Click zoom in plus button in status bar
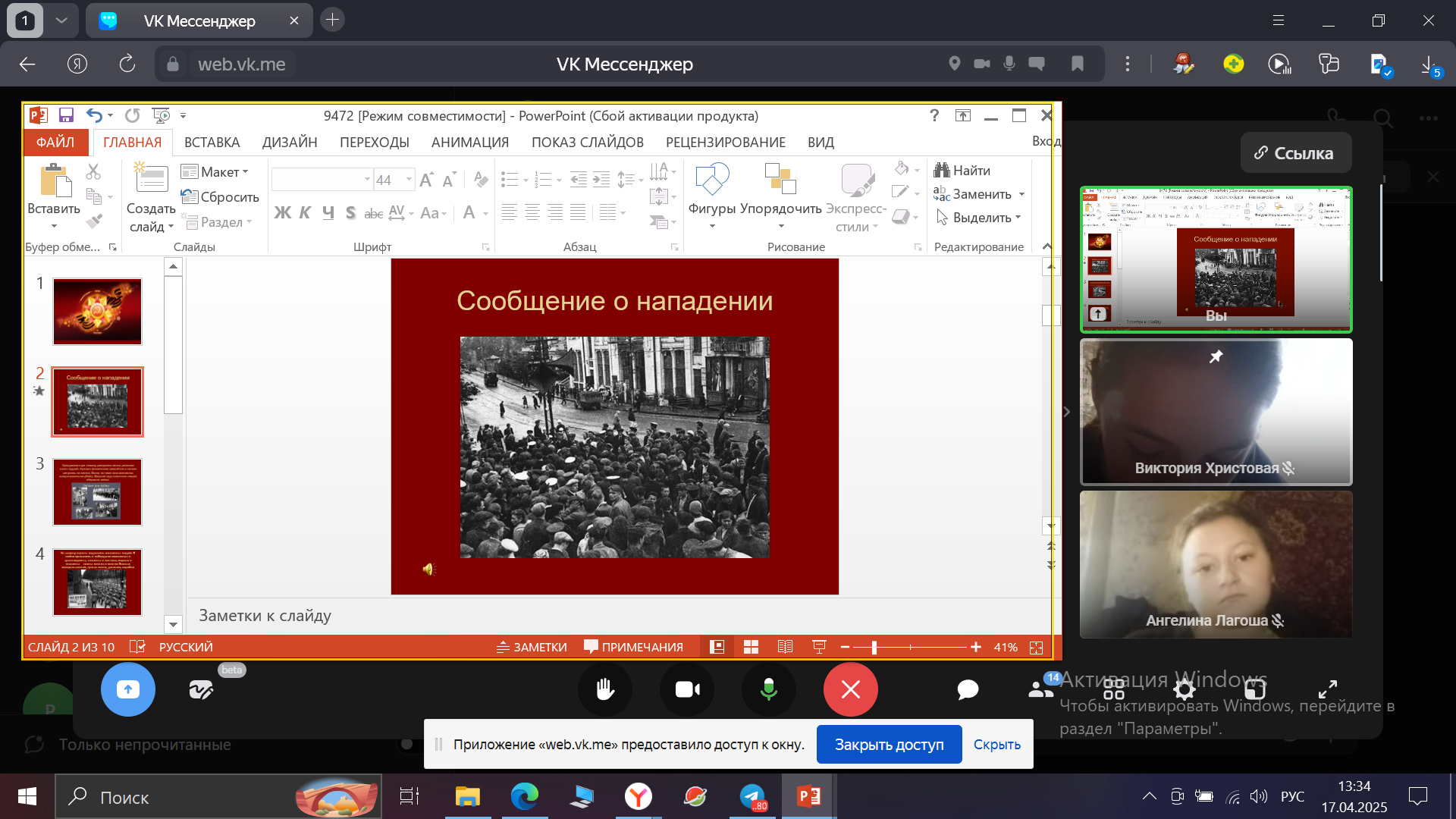This screenshot has height=819, width=1456. click(976, 647)
